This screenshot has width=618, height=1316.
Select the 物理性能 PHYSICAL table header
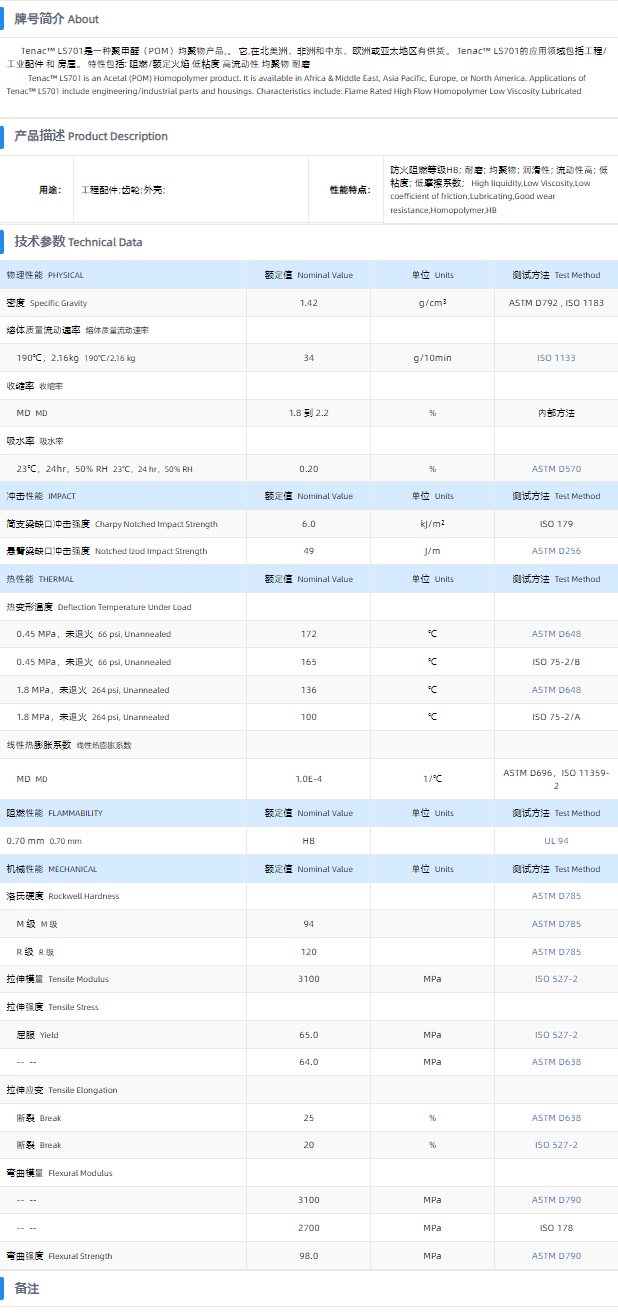coord(45,275)
